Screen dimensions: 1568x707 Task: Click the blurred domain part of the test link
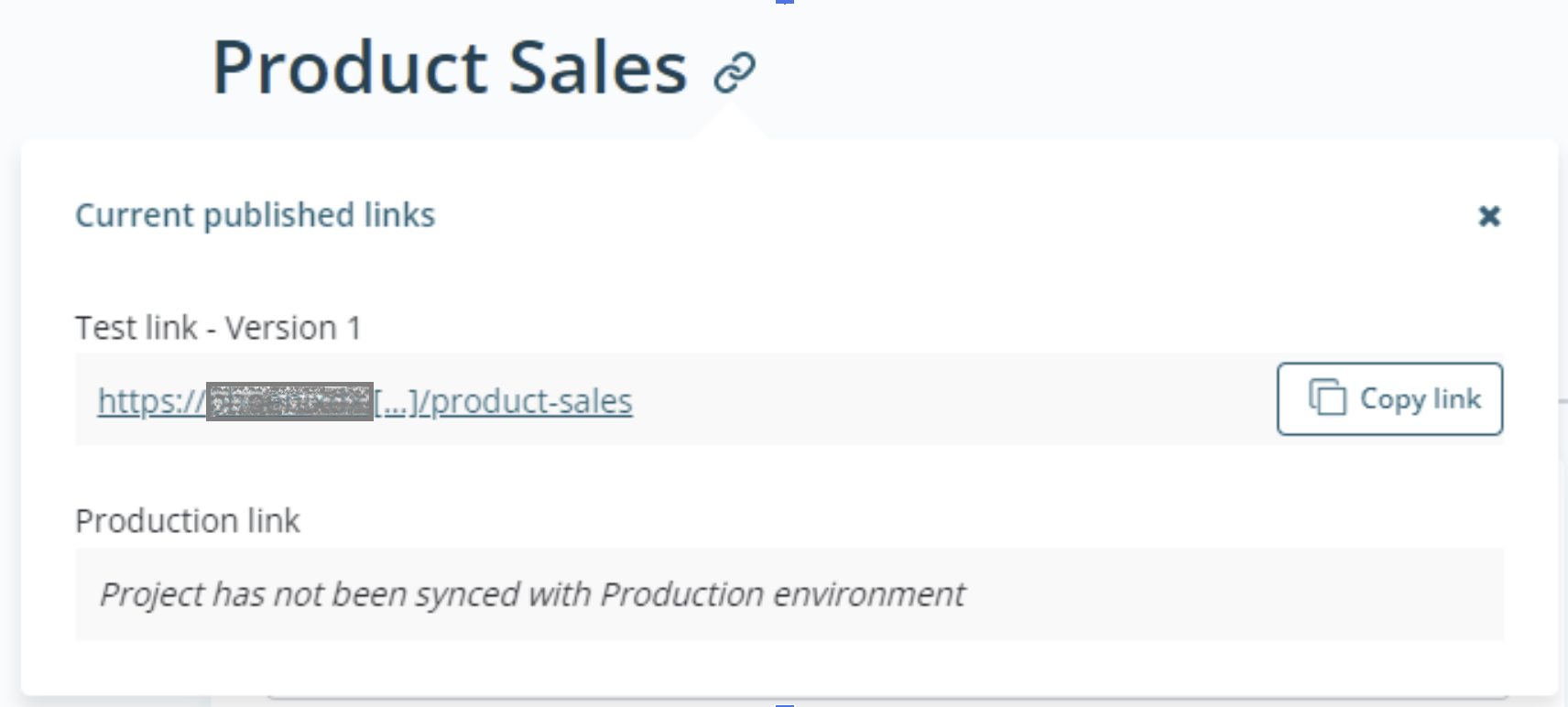[289, 402]
